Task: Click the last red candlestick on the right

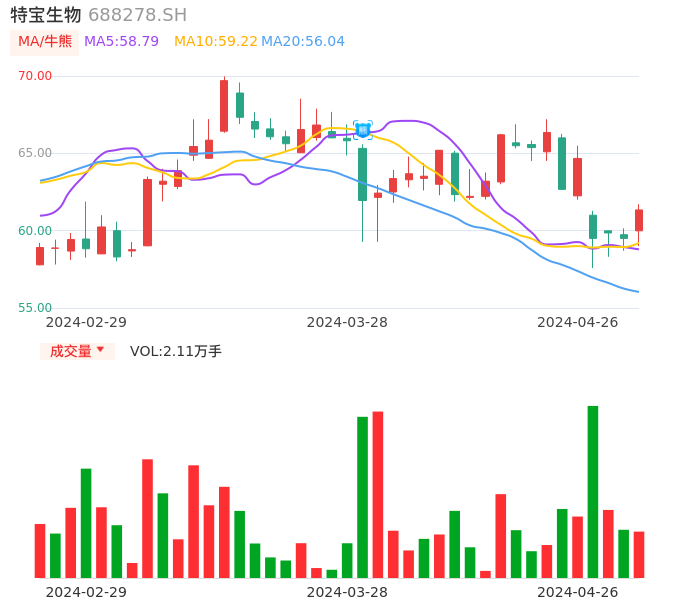Action: (639, 220)
